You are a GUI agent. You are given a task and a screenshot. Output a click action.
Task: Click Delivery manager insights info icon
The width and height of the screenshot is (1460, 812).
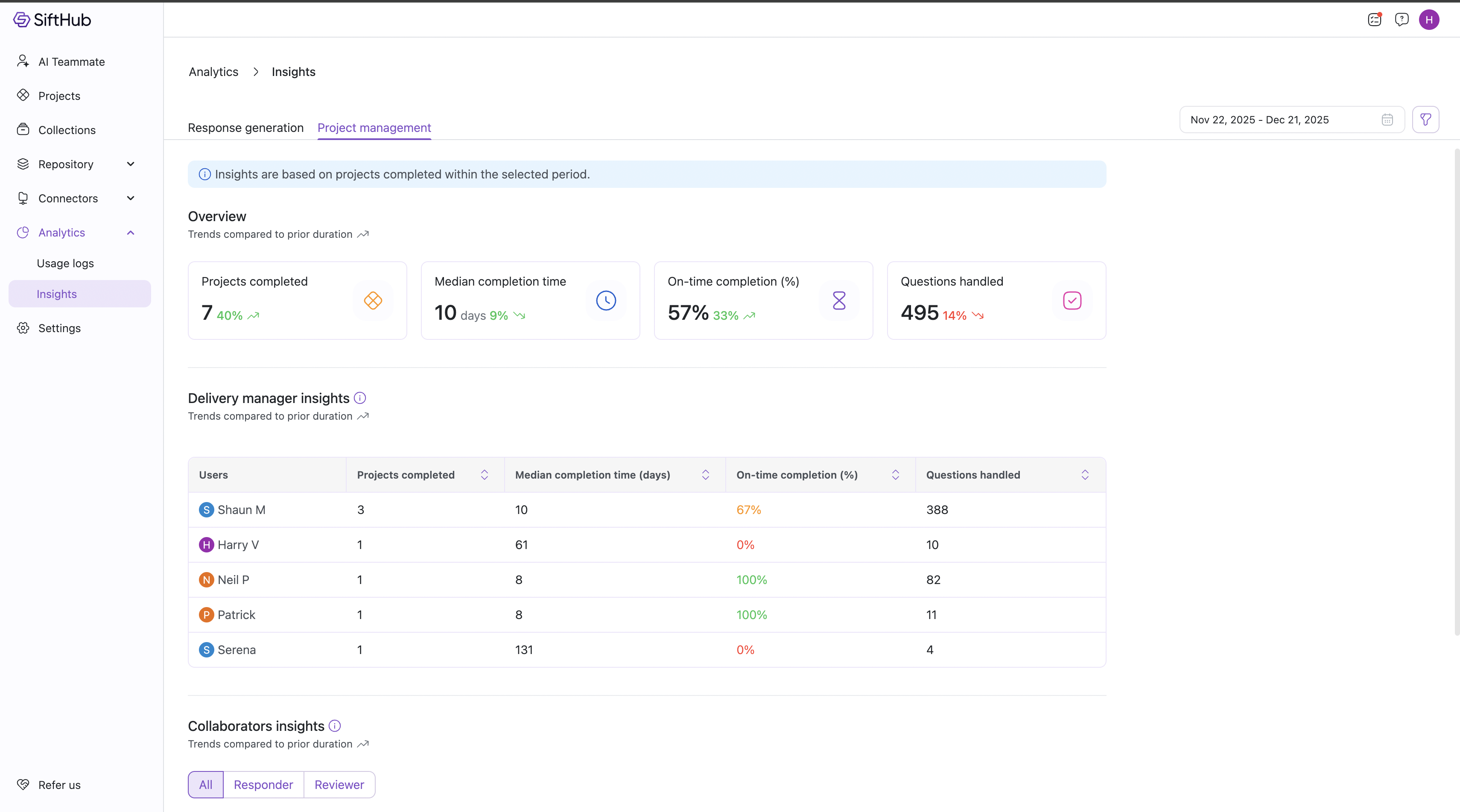pos(360,398)
